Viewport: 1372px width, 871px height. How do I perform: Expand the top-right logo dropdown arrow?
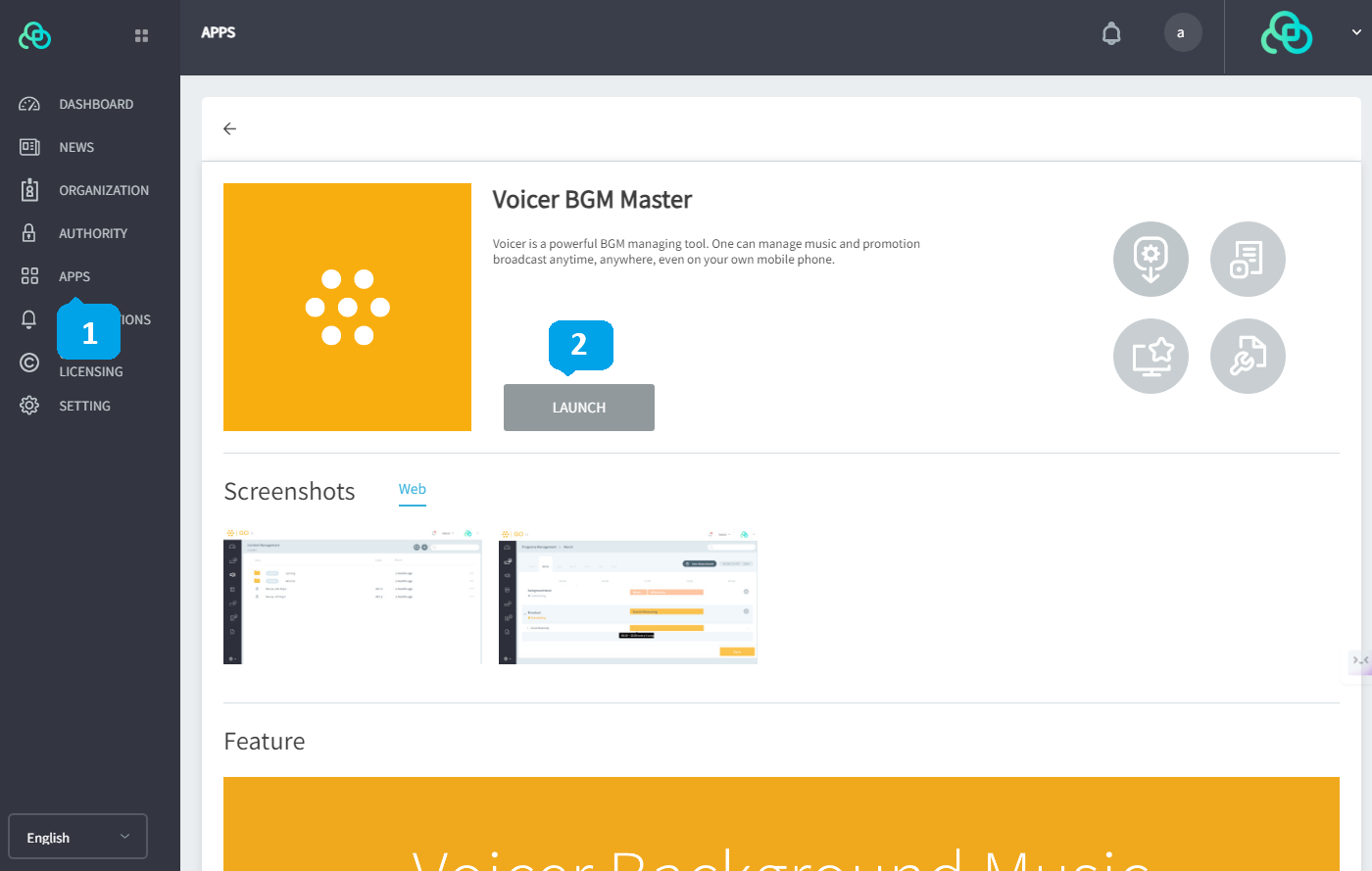click(x=1356, y=32)
